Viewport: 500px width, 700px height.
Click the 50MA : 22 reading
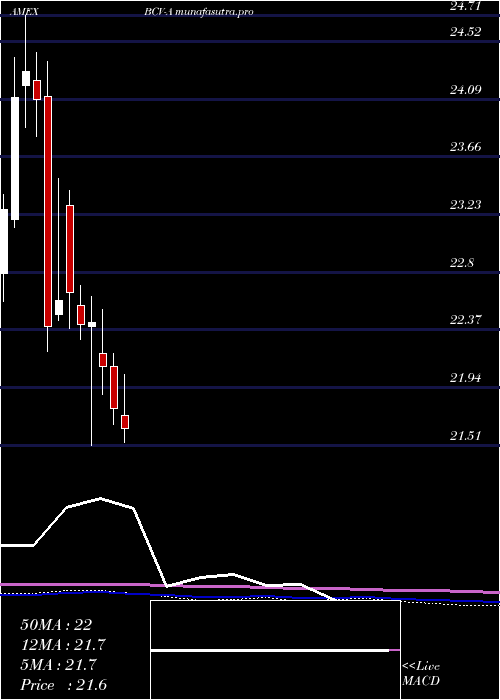(x=56, y=625)
